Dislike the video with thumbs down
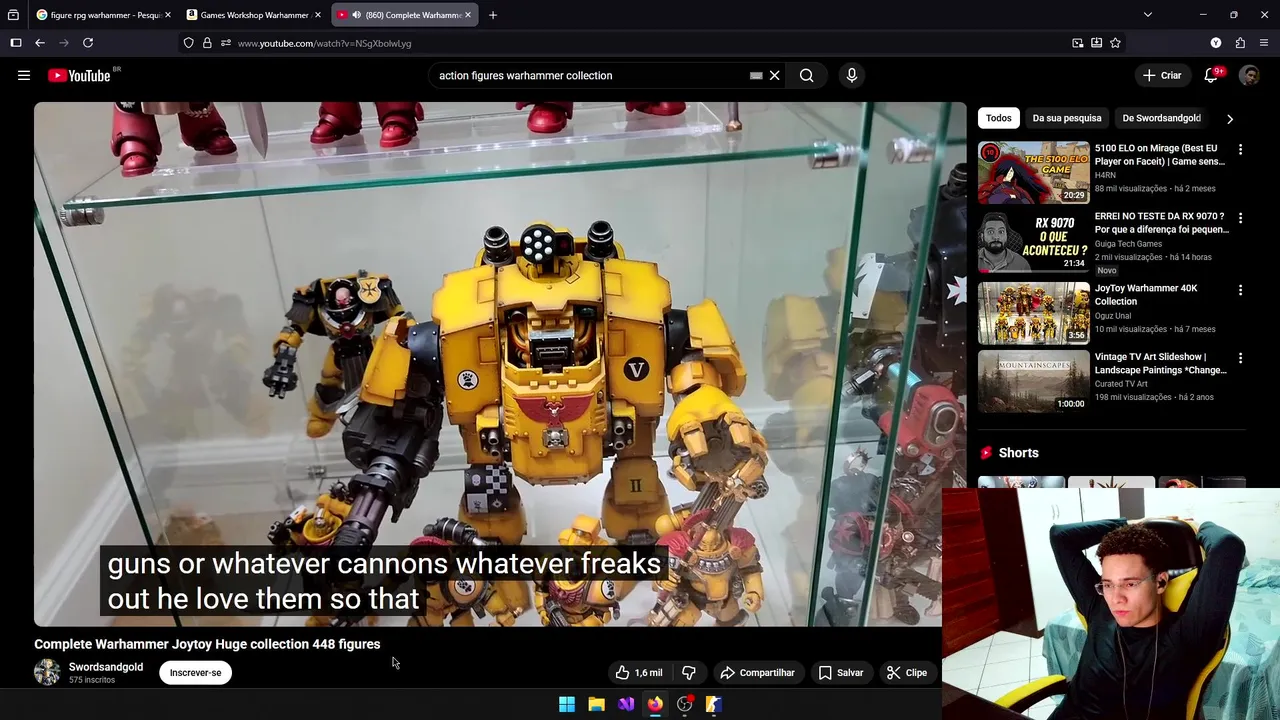 pyautogui.click(x=688, y=673)
